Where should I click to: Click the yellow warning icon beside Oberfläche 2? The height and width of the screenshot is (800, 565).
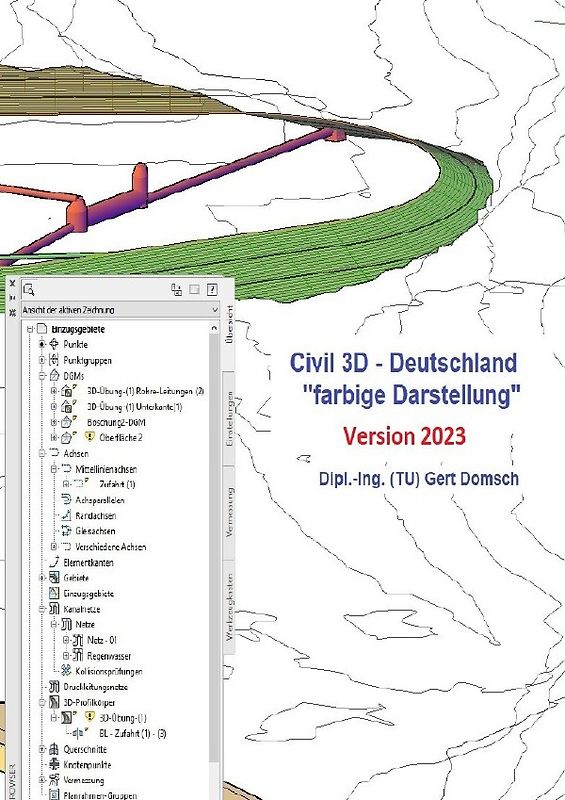[90, 437]
